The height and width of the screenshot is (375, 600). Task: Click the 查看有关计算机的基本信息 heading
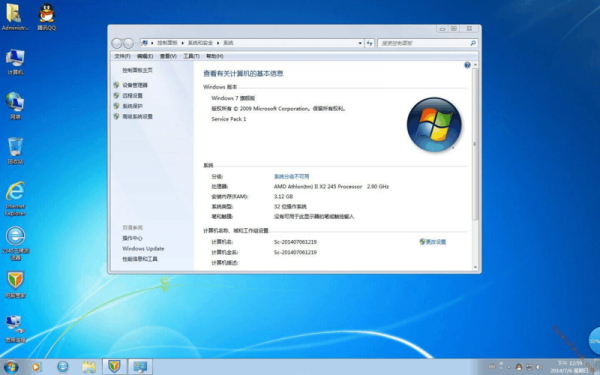[243, 73]
